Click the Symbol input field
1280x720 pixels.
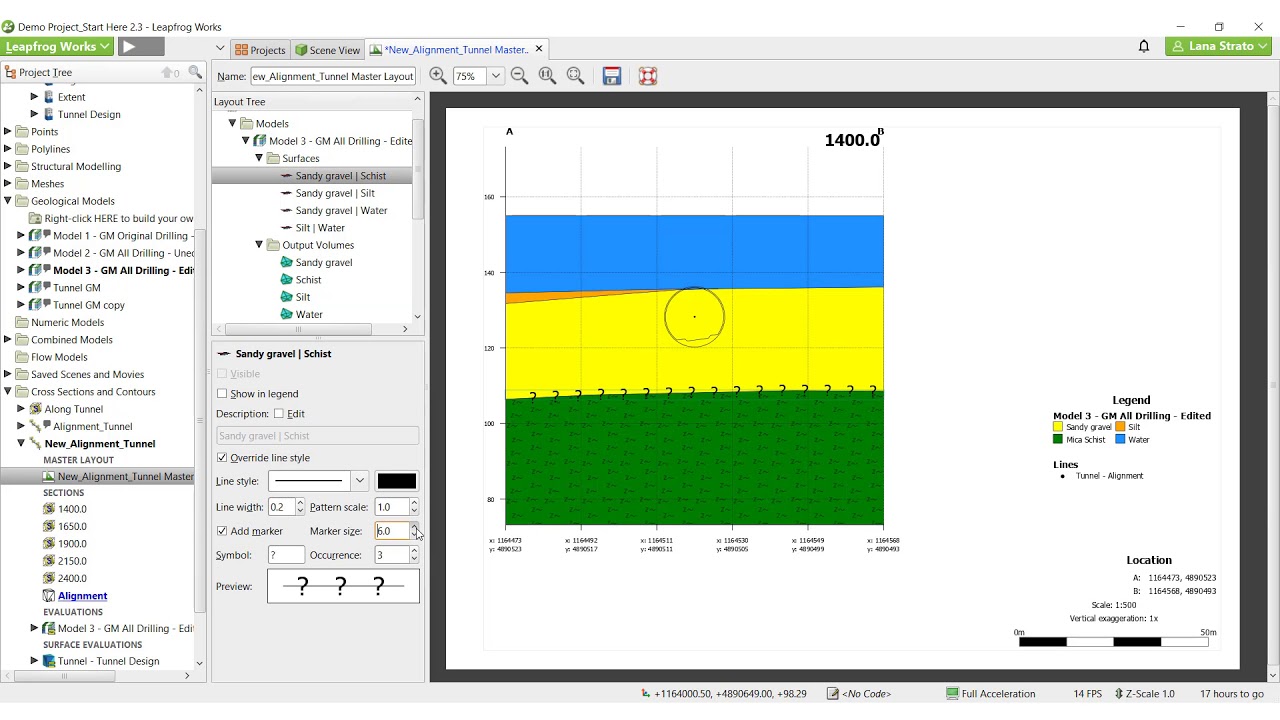(286, 555)
